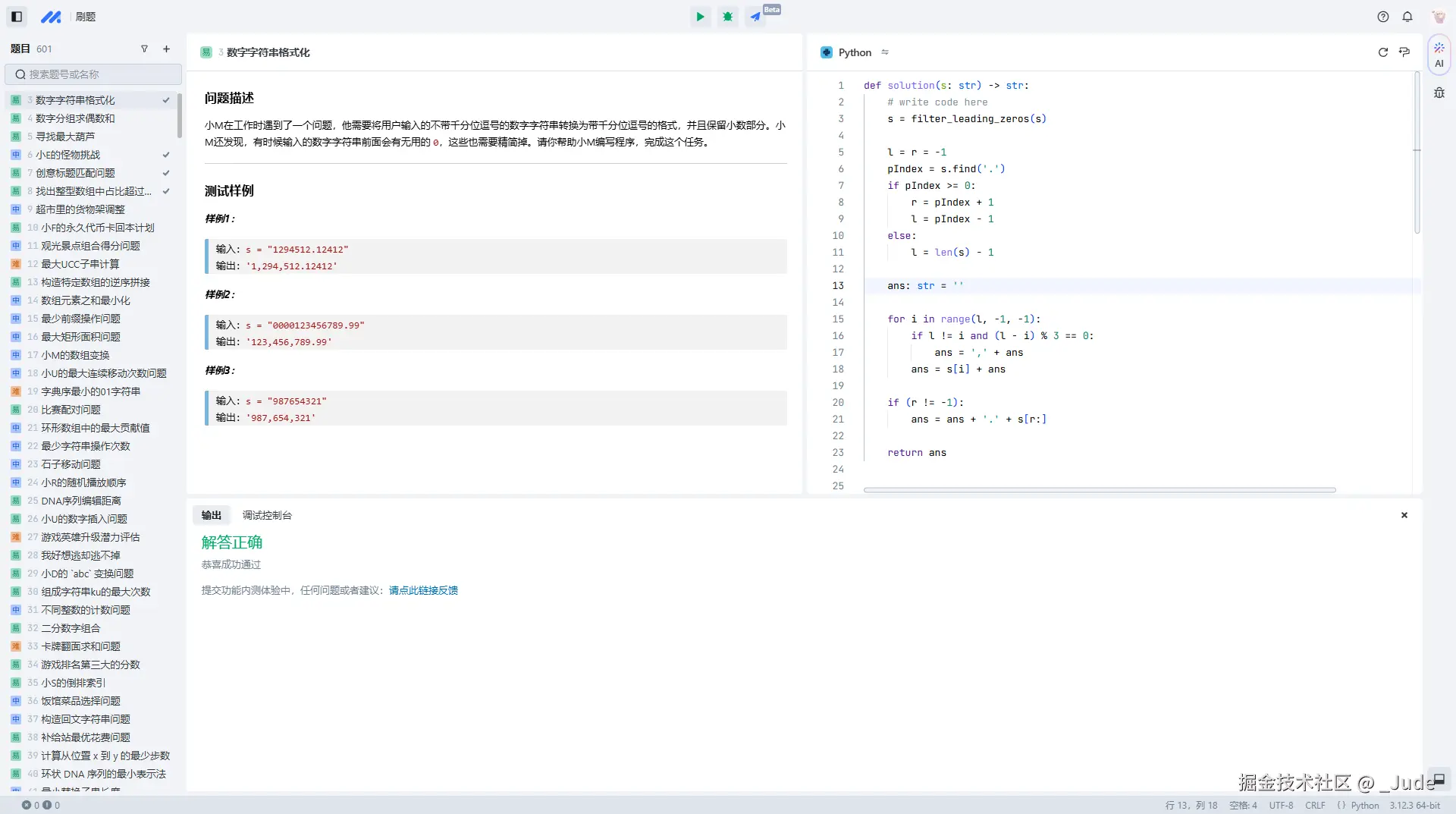Click line number 23 in the gutter
The image size is (1456, 814).
point(838,453)
